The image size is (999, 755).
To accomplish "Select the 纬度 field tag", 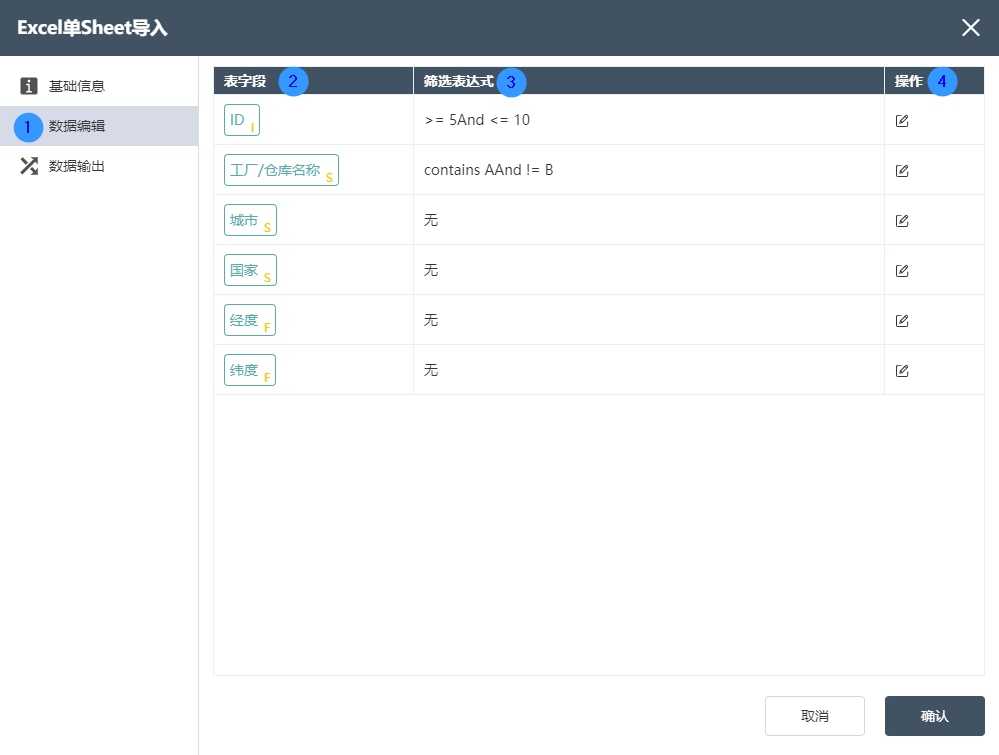I will coord(250,370).
